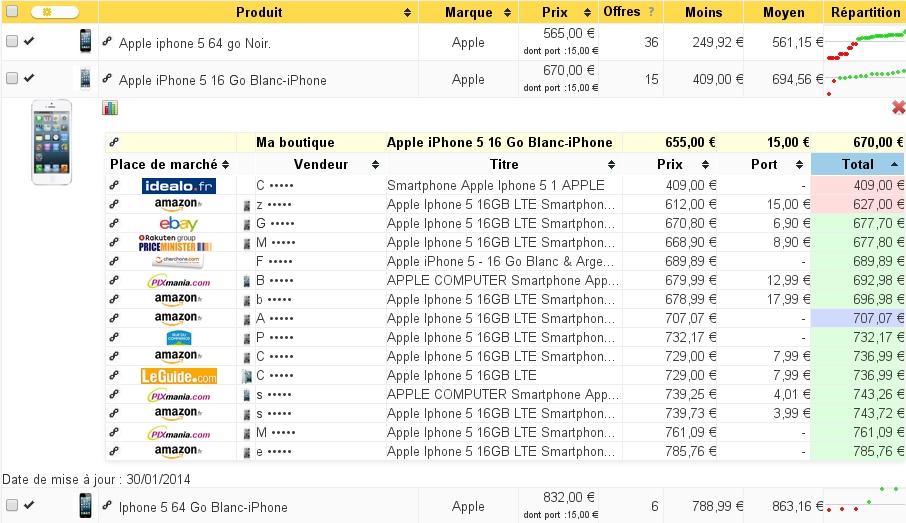Click blue highlighted 707,07 € total cell

pos(857,318)
